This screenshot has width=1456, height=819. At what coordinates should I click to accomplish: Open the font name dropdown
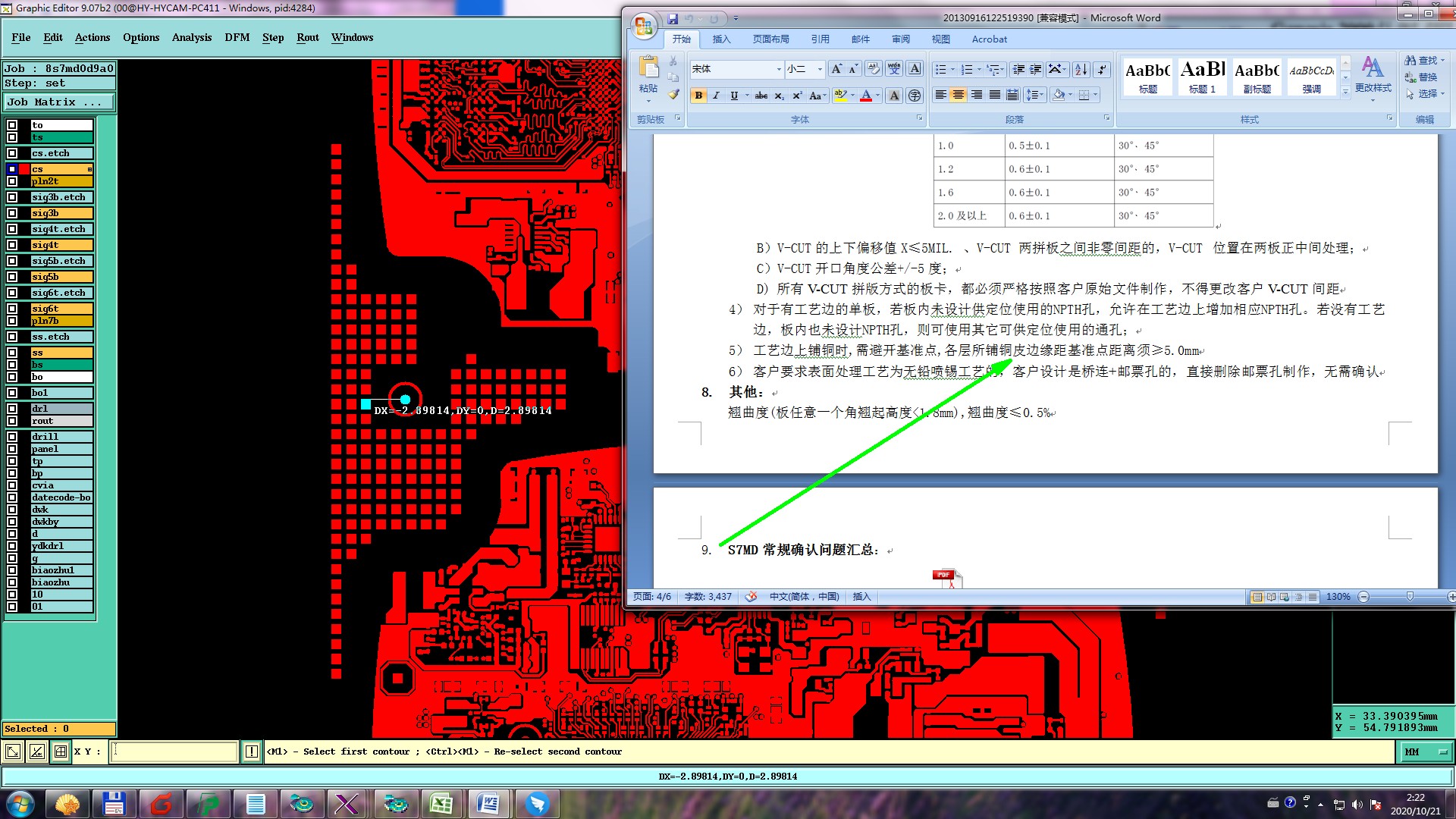coord(779,69)
